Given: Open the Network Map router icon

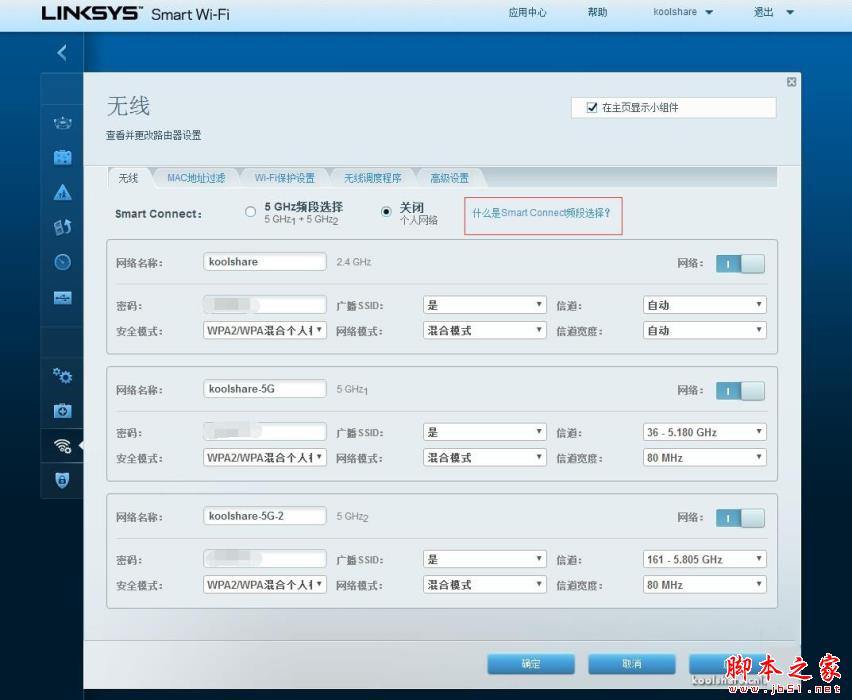Looking at the screenshot, I should point(62,123).
